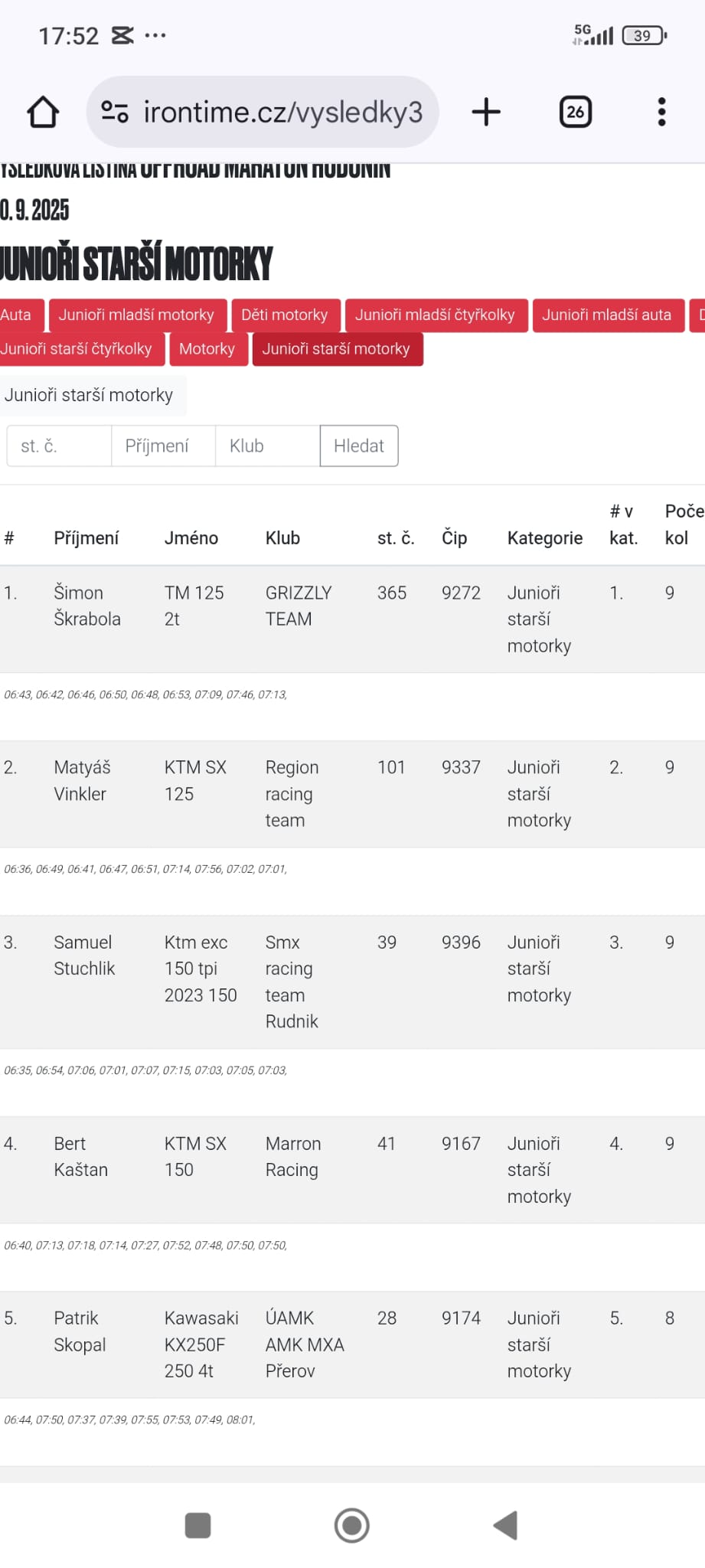
Task: Focus the st. č. start number field
Action: (x=59, y=446)
